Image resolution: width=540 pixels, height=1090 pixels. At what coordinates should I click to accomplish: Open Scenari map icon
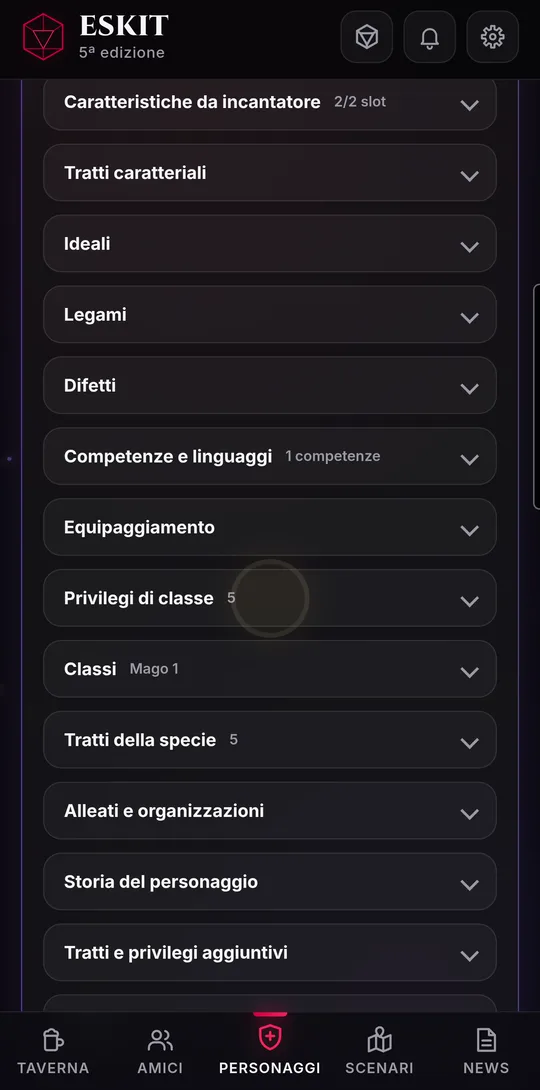click(x=379, y=1040)
